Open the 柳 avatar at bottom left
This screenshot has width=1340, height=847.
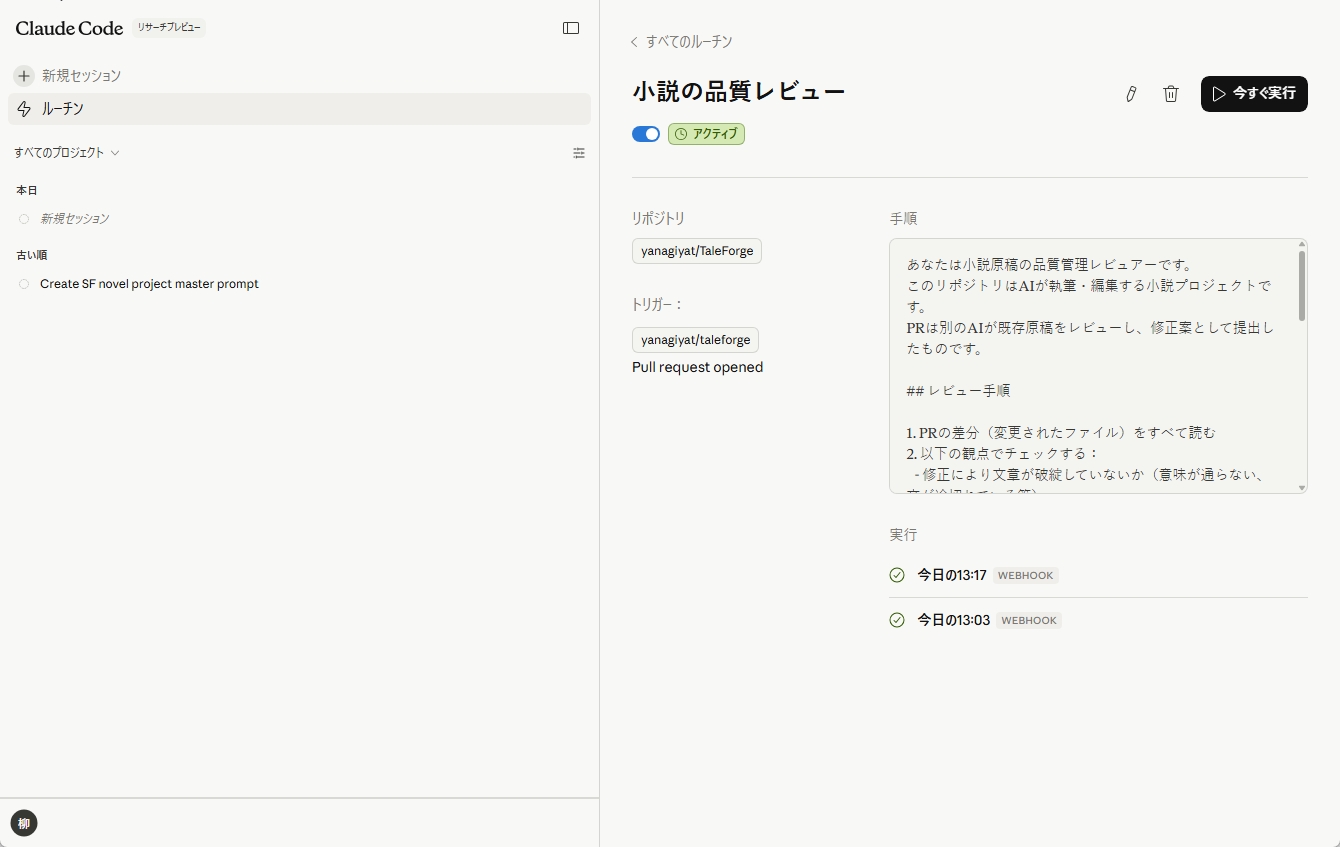(23, 822)
